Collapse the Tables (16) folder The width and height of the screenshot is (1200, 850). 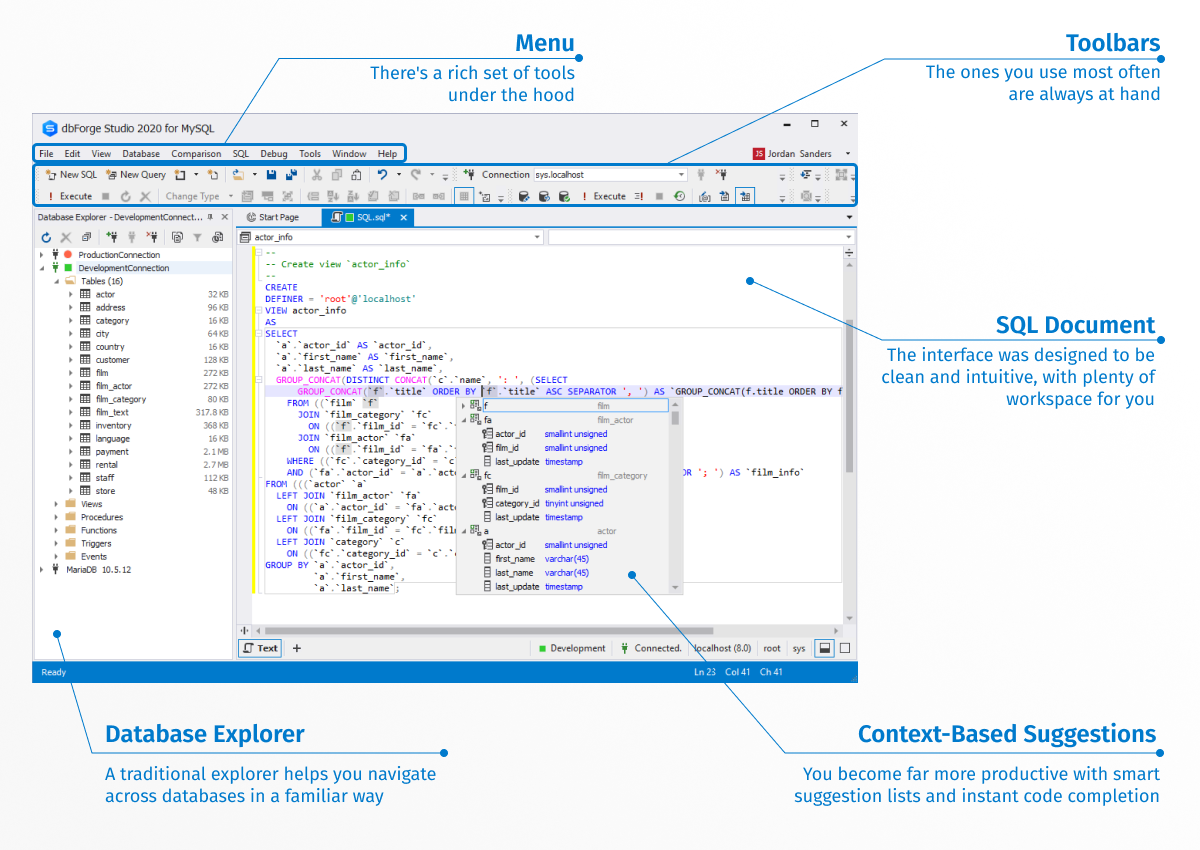pos(56,281)
